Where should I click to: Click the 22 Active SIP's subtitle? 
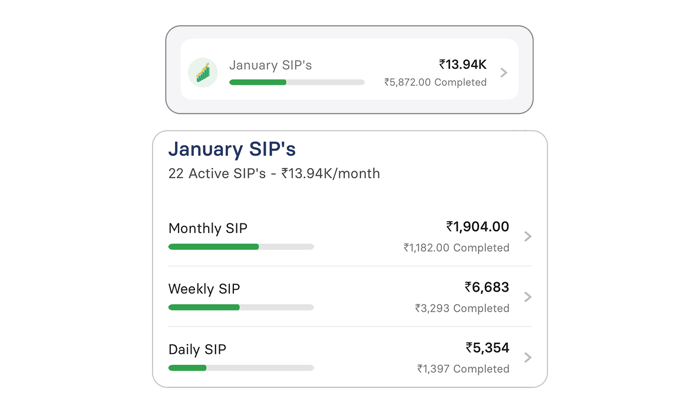[274, 174]
